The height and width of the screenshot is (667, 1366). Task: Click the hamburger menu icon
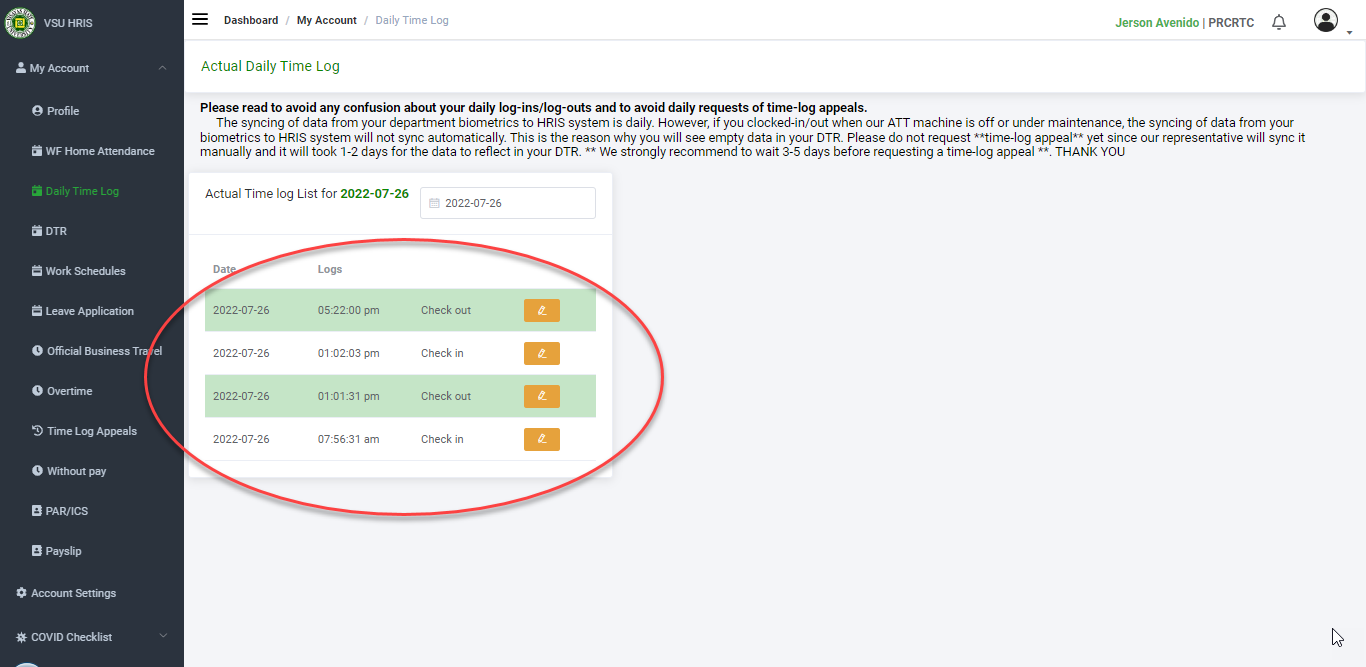click(x=200, y=20)
